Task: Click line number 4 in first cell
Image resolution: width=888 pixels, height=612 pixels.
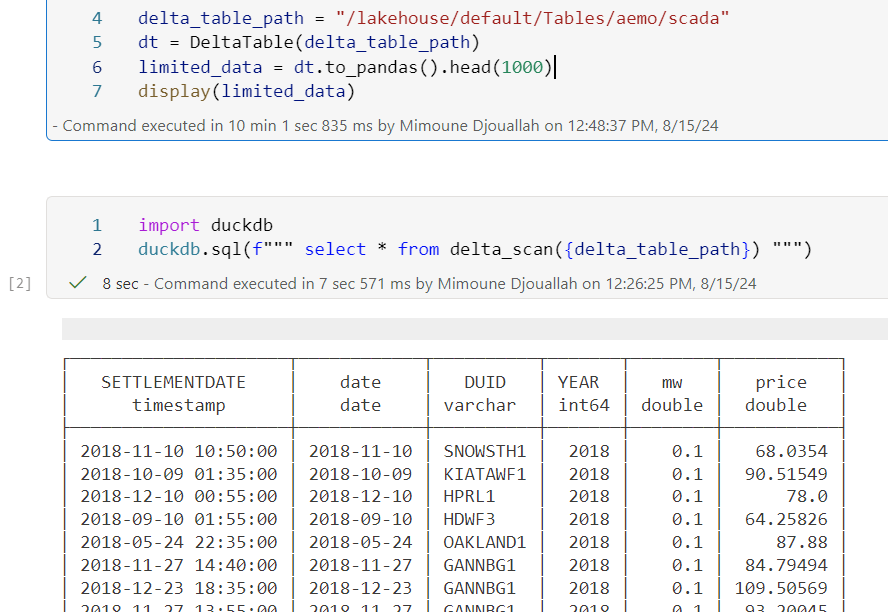Action: 97,18
